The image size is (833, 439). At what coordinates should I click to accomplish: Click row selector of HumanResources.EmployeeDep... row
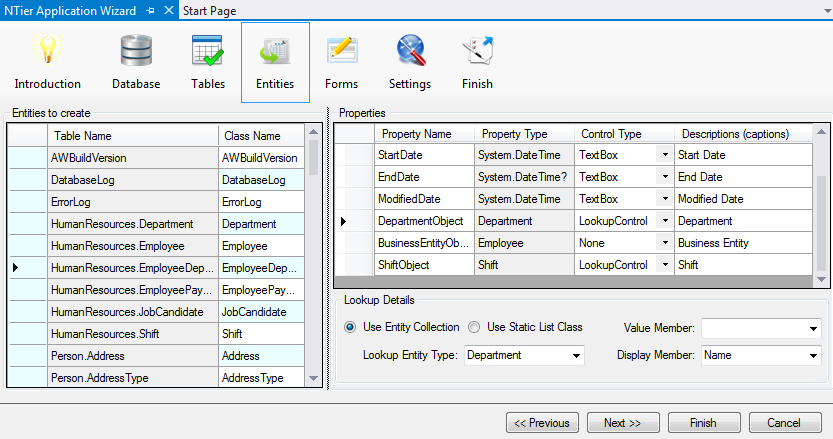28,268
